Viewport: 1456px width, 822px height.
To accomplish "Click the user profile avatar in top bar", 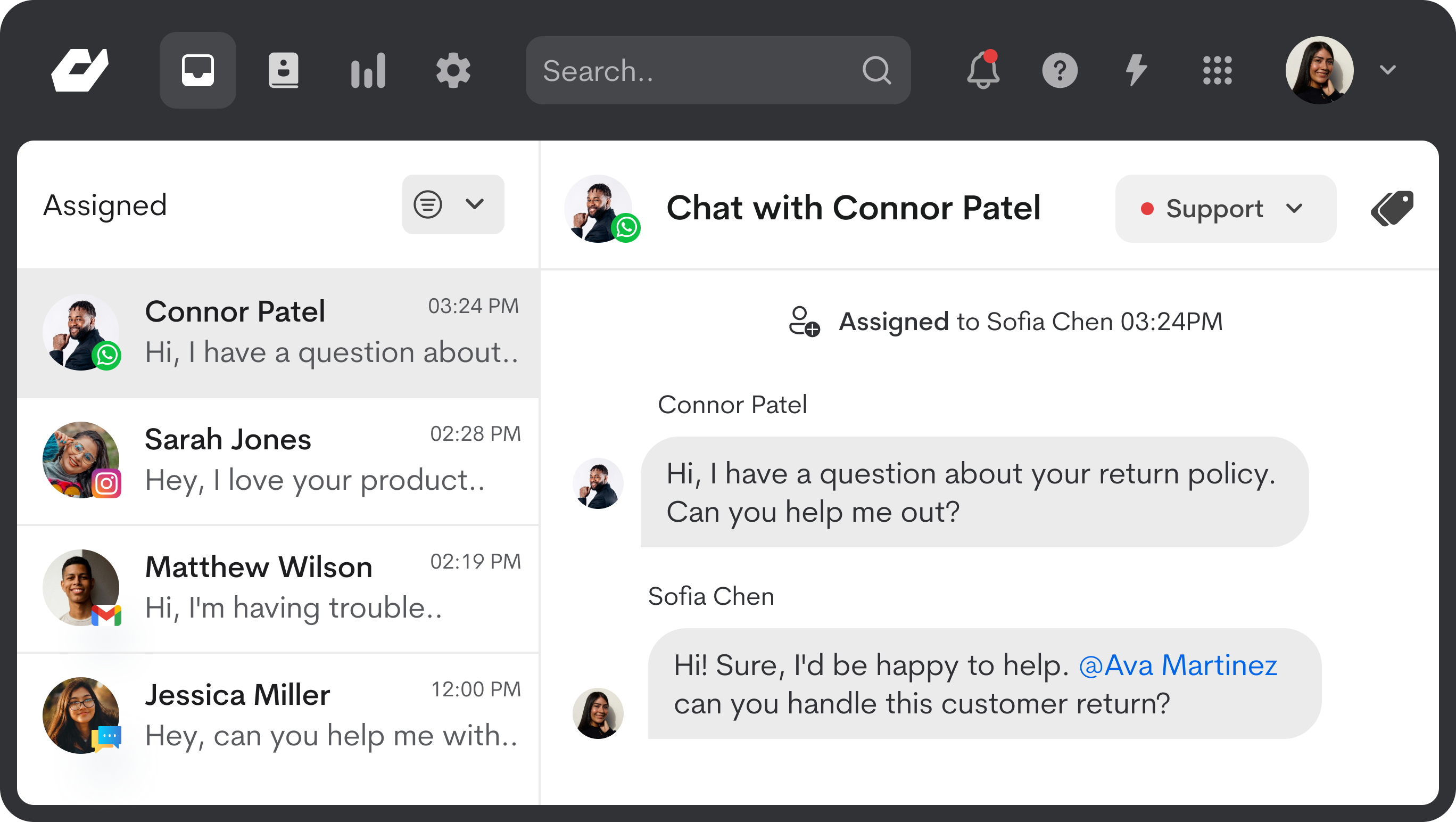I will pyautogui.click(x=1319, y=70).
